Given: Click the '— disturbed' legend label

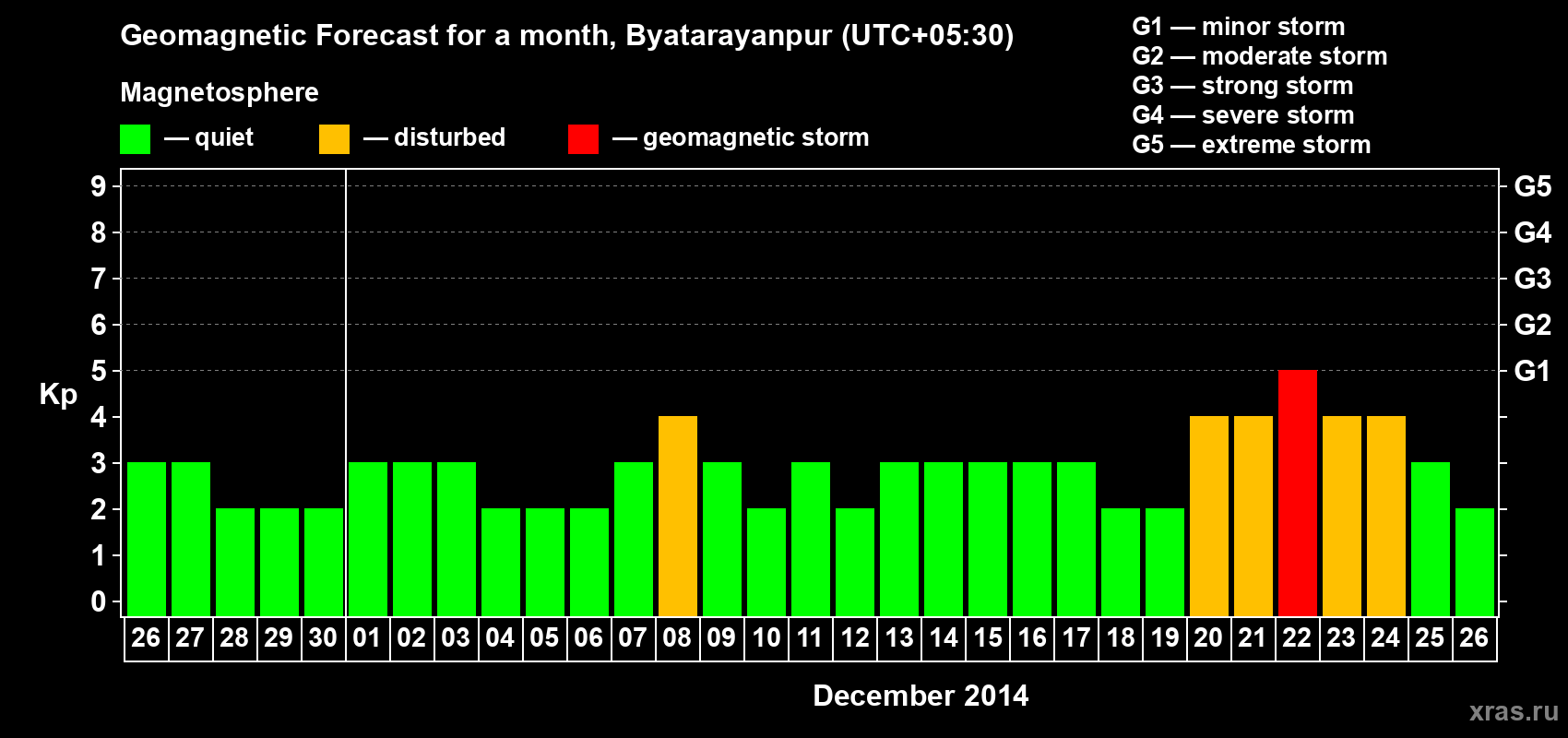Looking at the screenshot, I should pos(434,137).
